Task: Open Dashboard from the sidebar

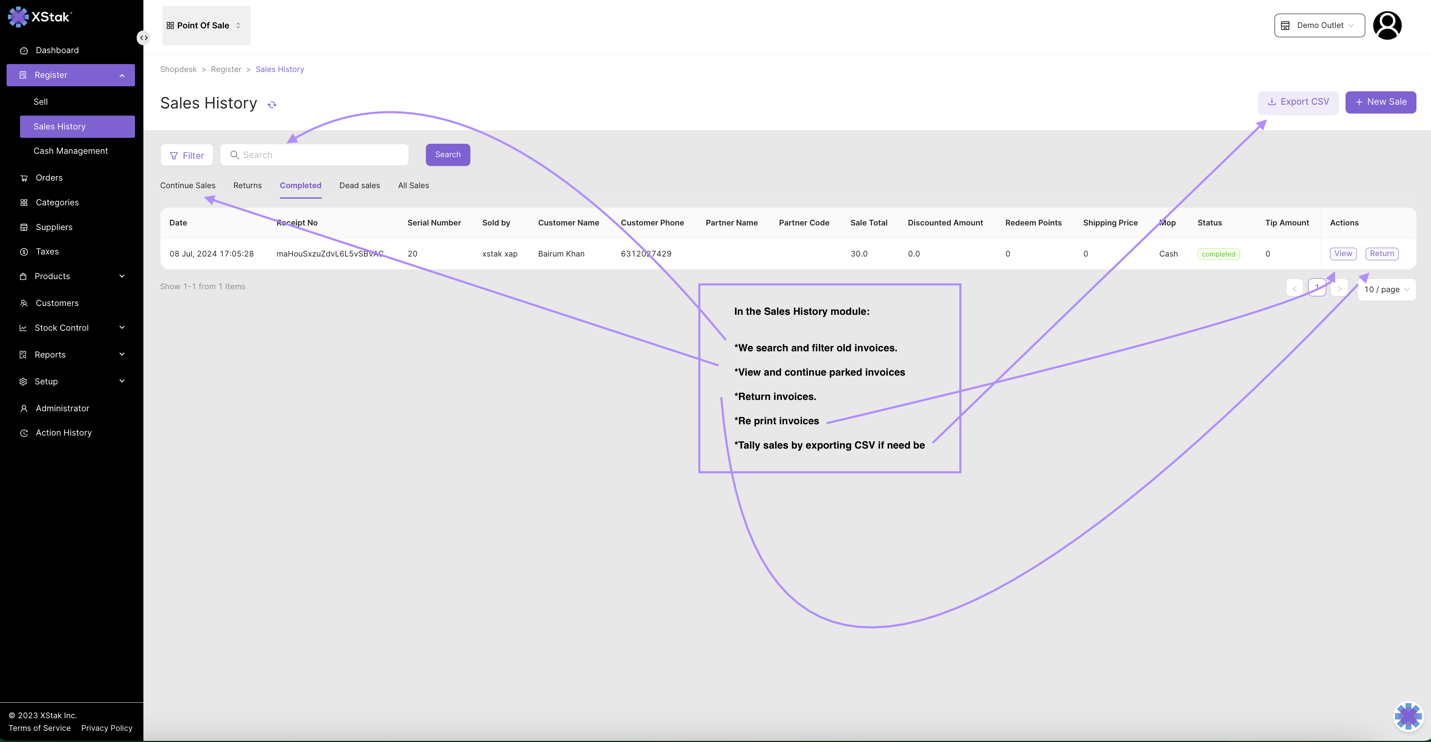Action: (57, 50)
